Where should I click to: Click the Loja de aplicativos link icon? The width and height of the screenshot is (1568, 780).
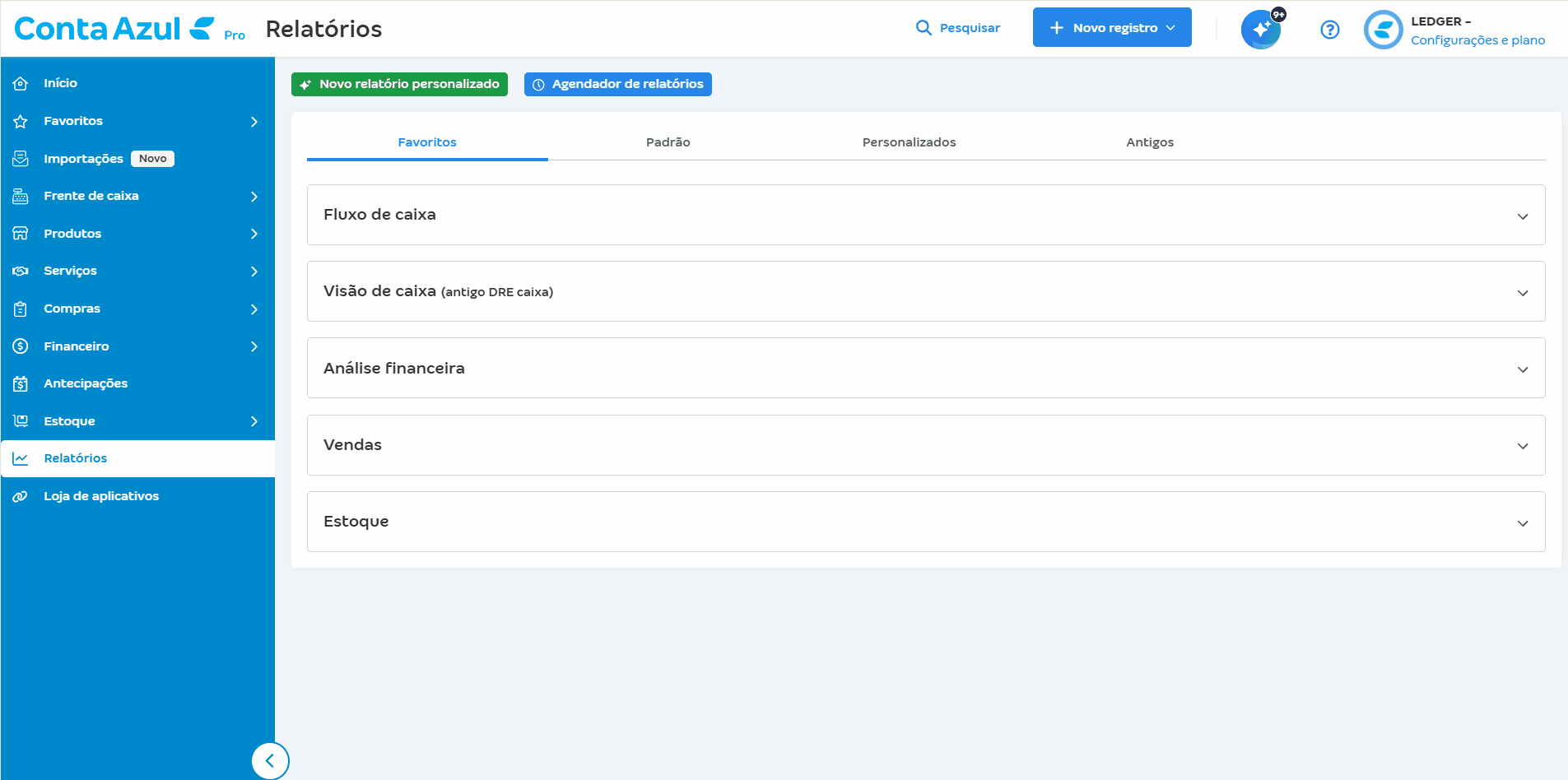[x=21, y=496]
